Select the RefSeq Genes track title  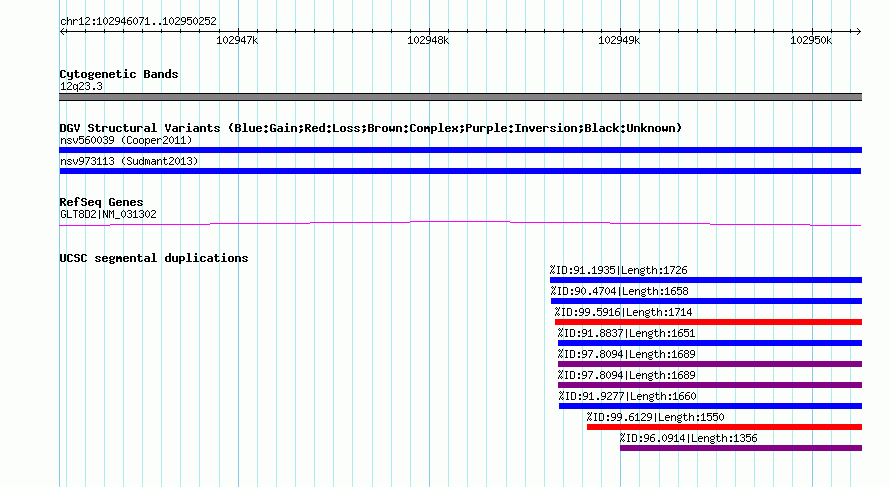pos(102,202)
